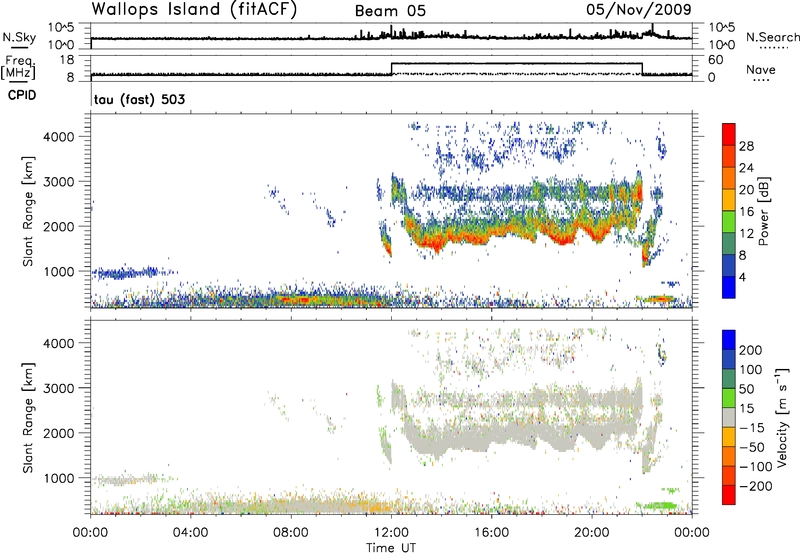The width and height of the screenshot is (800, 554).
Task: Click the '20:00' time tick label
Action: click(x=592, y=533)
